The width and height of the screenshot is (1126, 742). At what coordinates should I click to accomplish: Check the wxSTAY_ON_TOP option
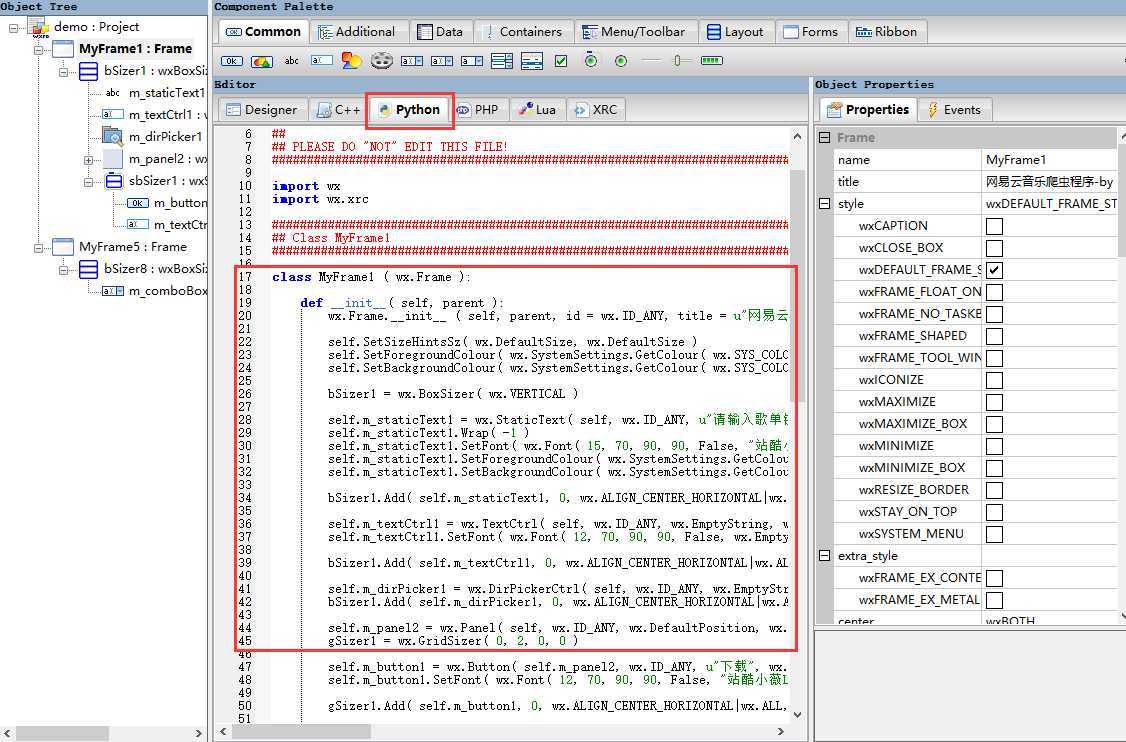(x=995, y=512)
